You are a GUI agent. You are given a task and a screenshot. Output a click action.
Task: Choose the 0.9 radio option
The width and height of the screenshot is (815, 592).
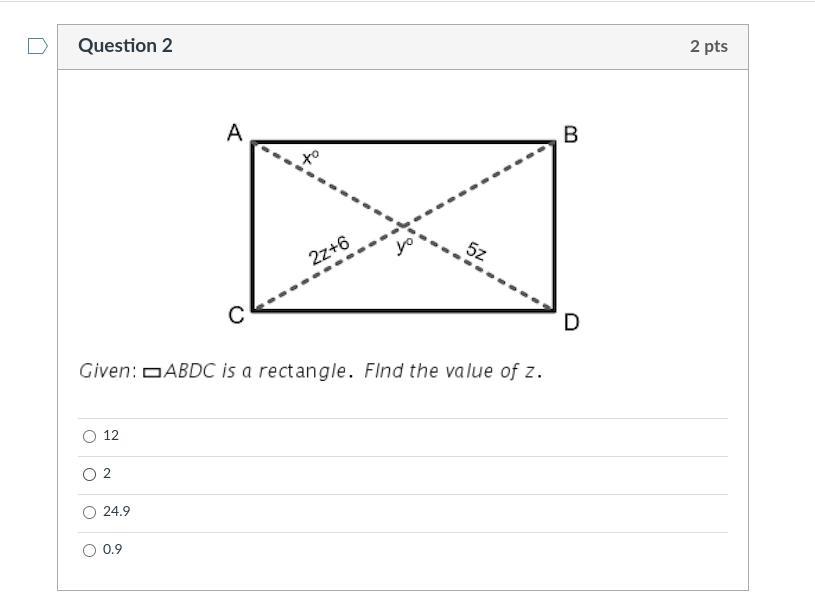(x=90, y=550)
